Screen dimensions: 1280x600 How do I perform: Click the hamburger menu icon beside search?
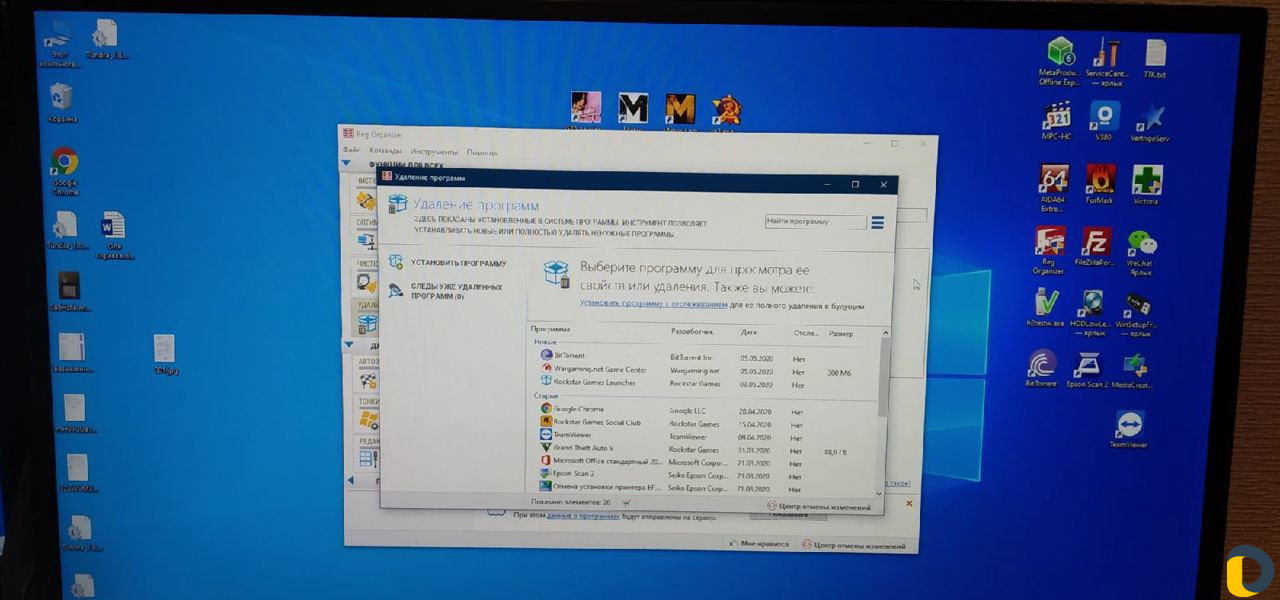(878, 223)
